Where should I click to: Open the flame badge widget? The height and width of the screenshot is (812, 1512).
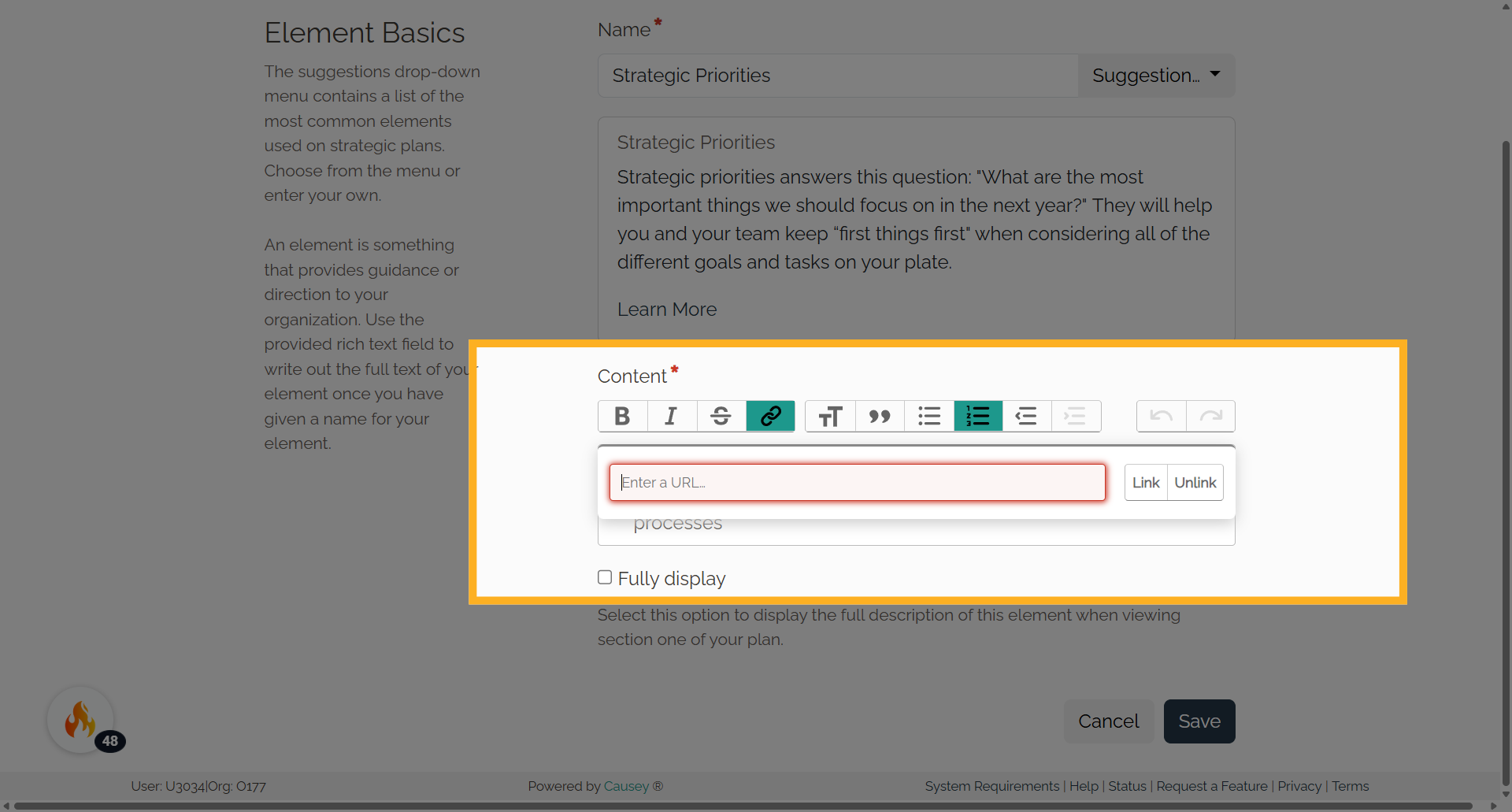click(x=81, y=720)
